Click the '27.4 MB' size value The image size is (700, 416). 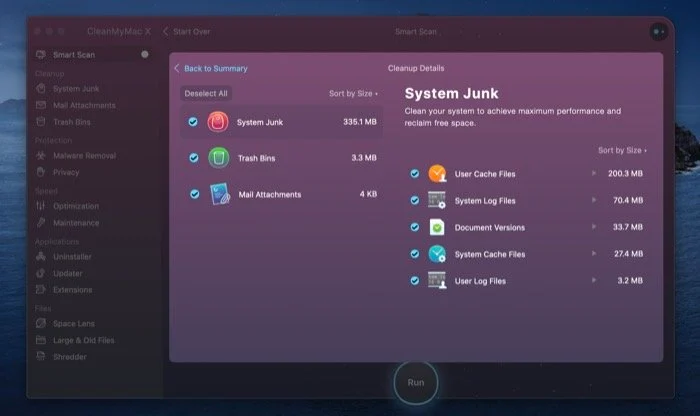pos(628,254)
